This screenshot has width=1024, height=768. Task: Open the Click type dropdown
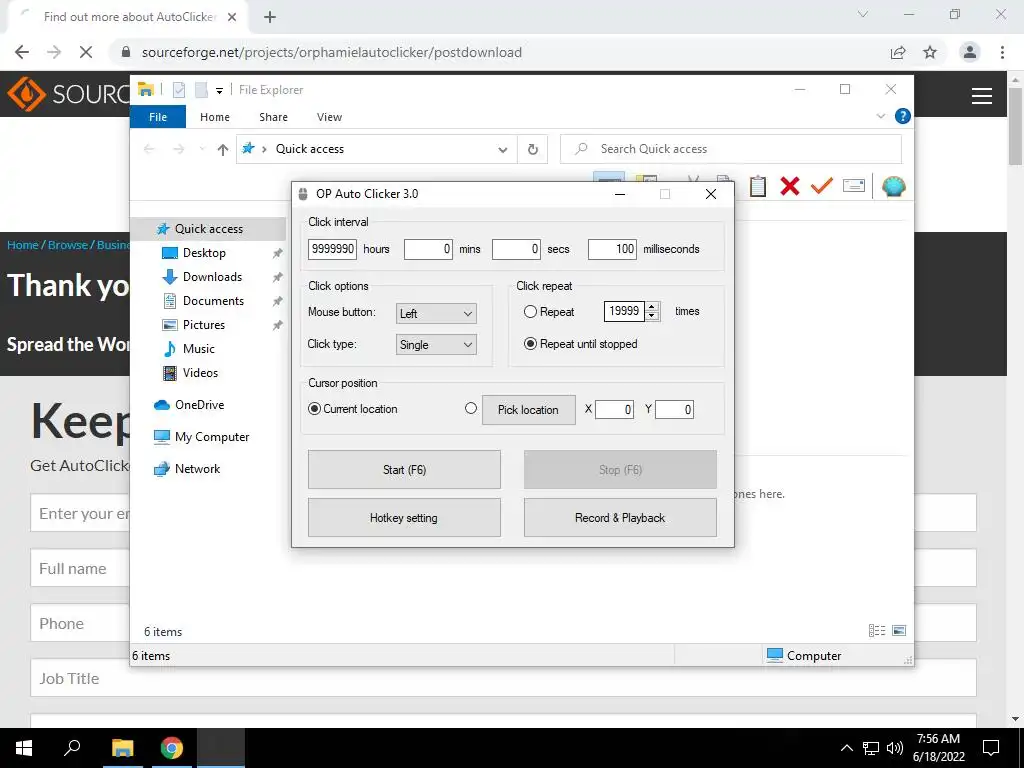tap(436, 345)
